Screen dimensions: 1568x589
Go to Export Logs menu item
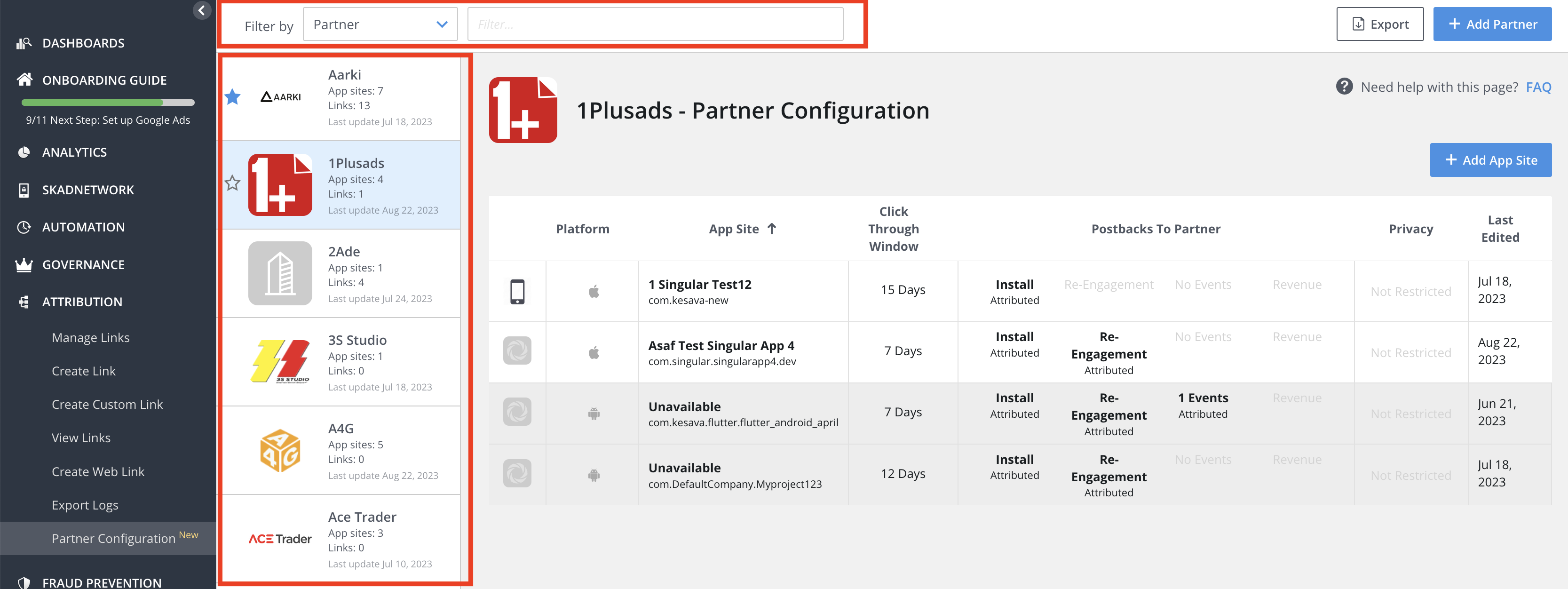pos(85,505)
